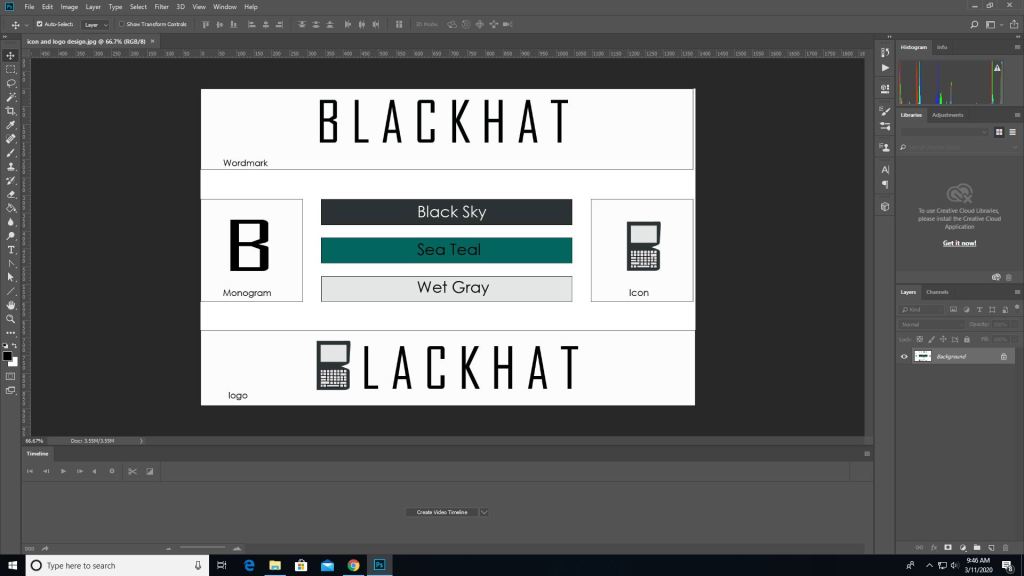Select the Eraser tool
The width and height of the screenshot is (1024, 576).
pyautogui.click(x=11, y=194)
